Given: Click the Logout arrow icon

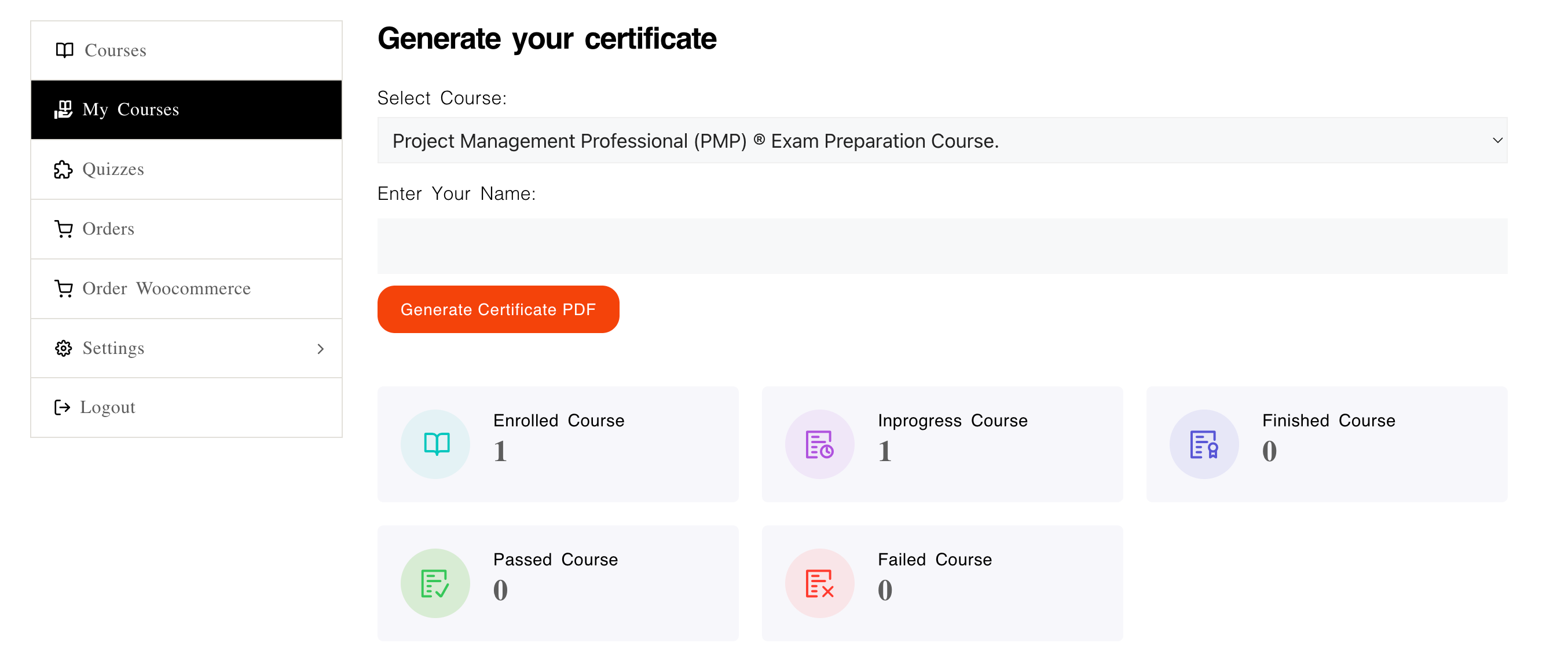Looking at the screenshot, I should click(62, 407).
